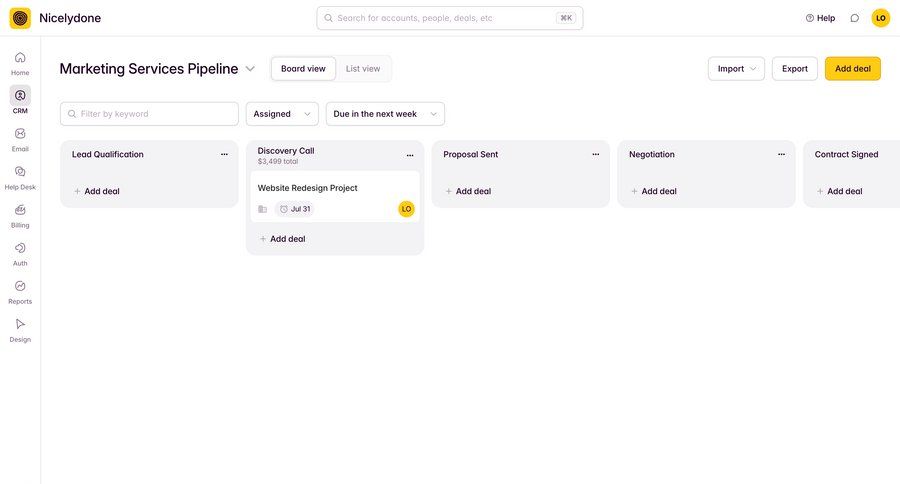Image resolution: width=900 pixels, height=484 pixels.
Task: Switch to List view
Action: point(363,68)
